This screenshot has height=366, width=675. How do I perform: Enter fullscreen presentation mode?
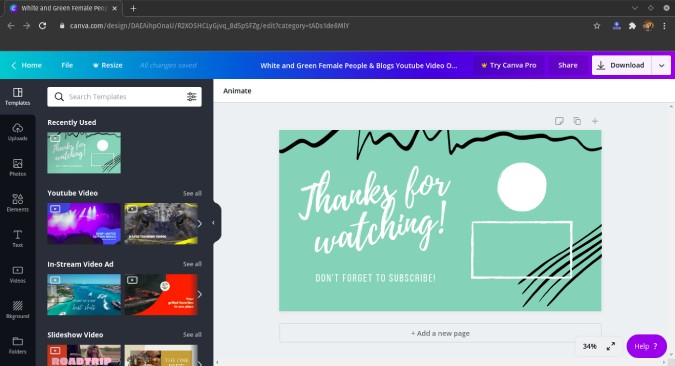(x=611, y=346)
